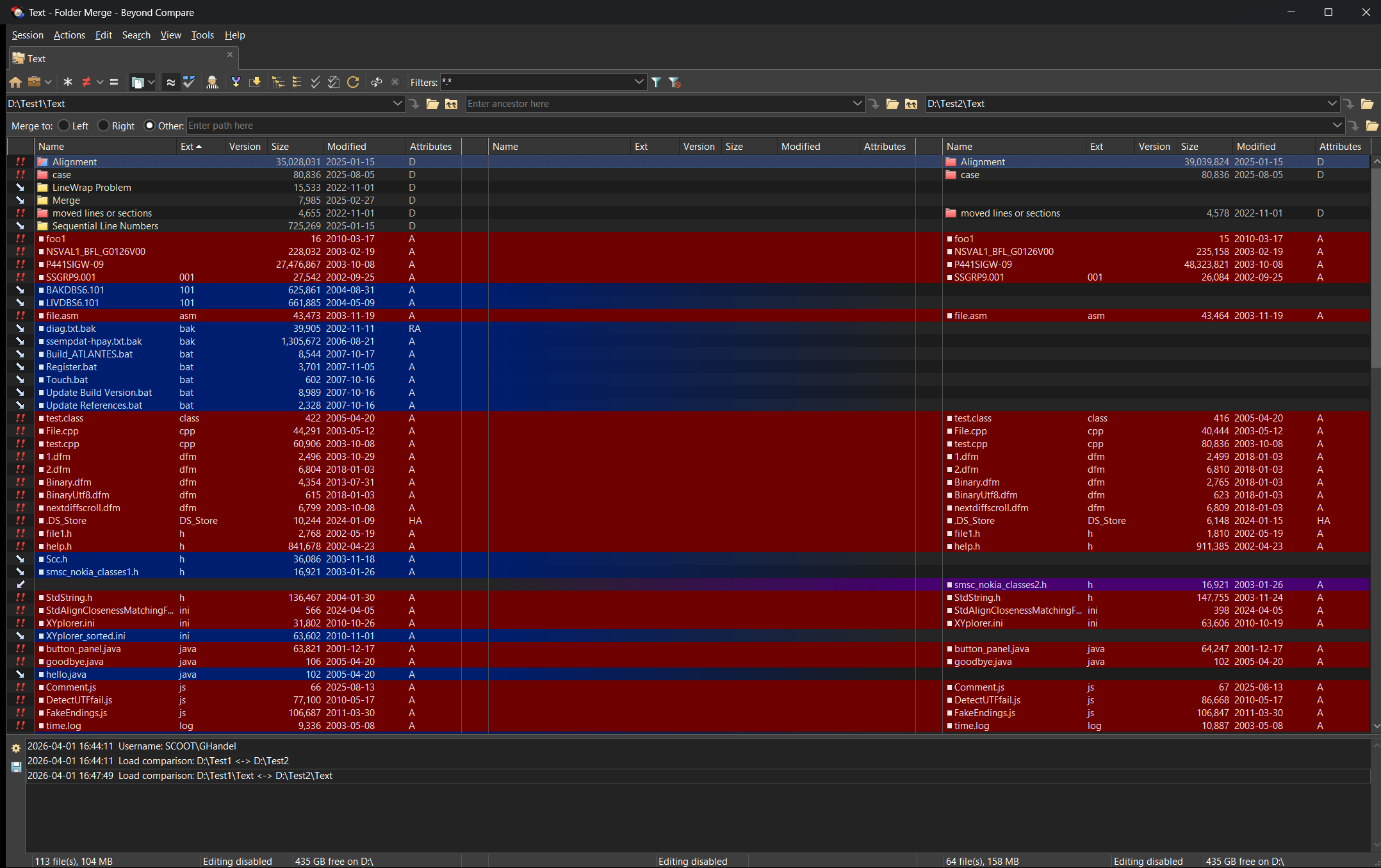Select smsc_nokia_classes2.h in right pane
The width and height of the screenshot is (1381, 868).
point(1001,585)
